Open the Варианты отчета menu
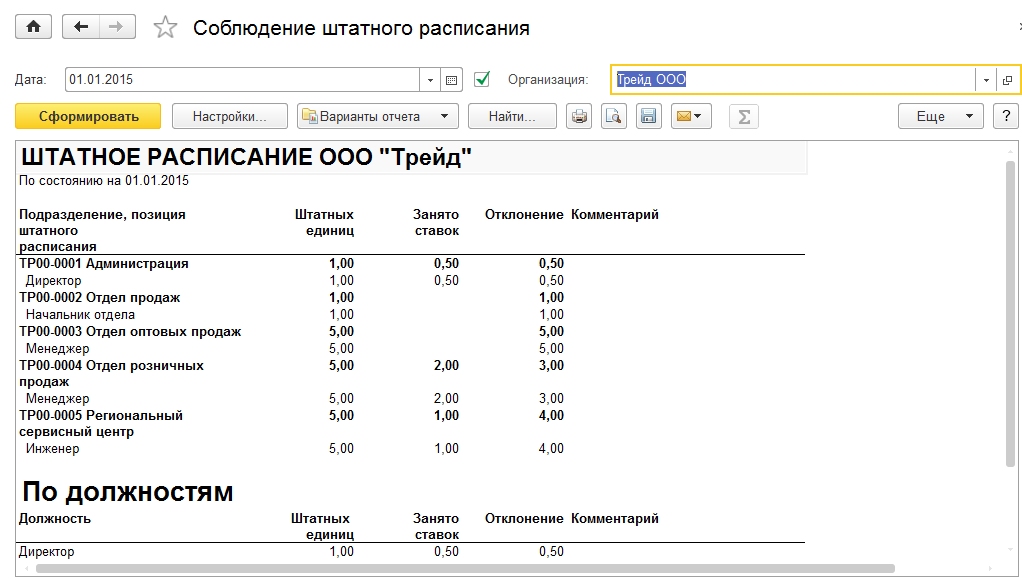 [x=378, y=117]
